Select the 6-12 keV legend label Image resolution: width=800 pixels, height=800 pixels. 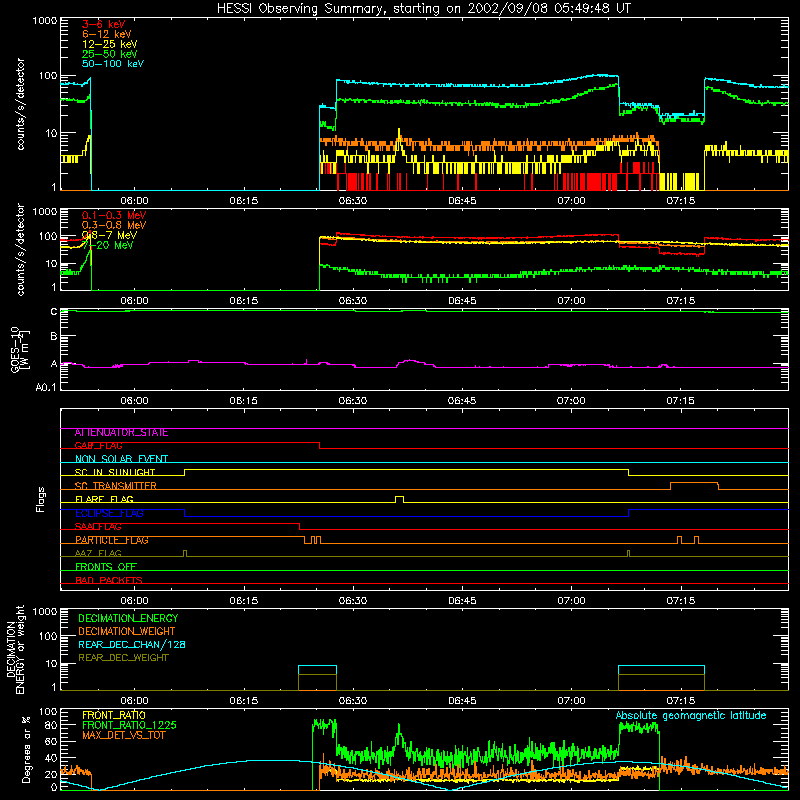pyautogui.click(x=107, y=34)
